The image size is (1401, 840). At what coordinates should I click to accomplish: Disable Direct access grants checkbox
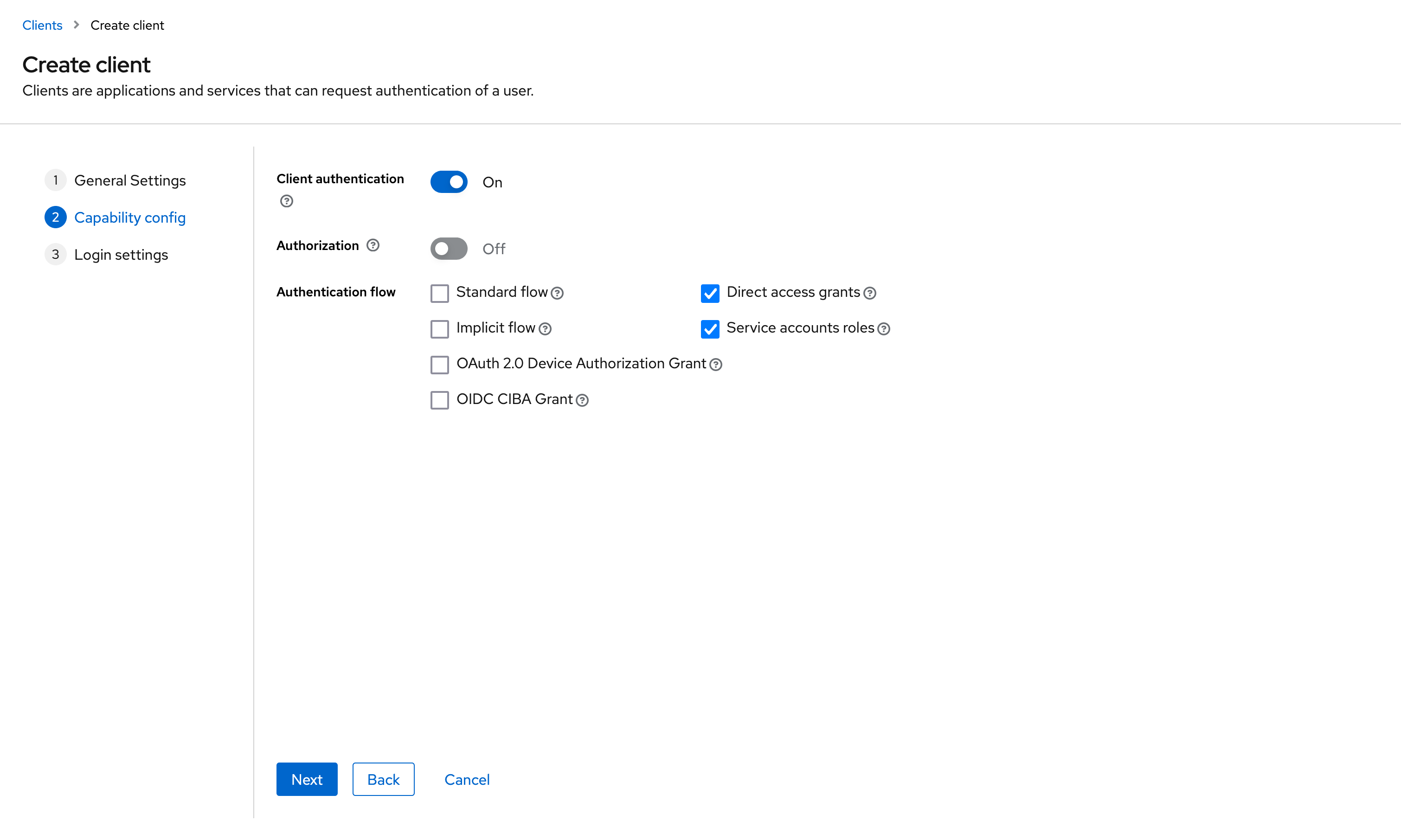[710, 292]
